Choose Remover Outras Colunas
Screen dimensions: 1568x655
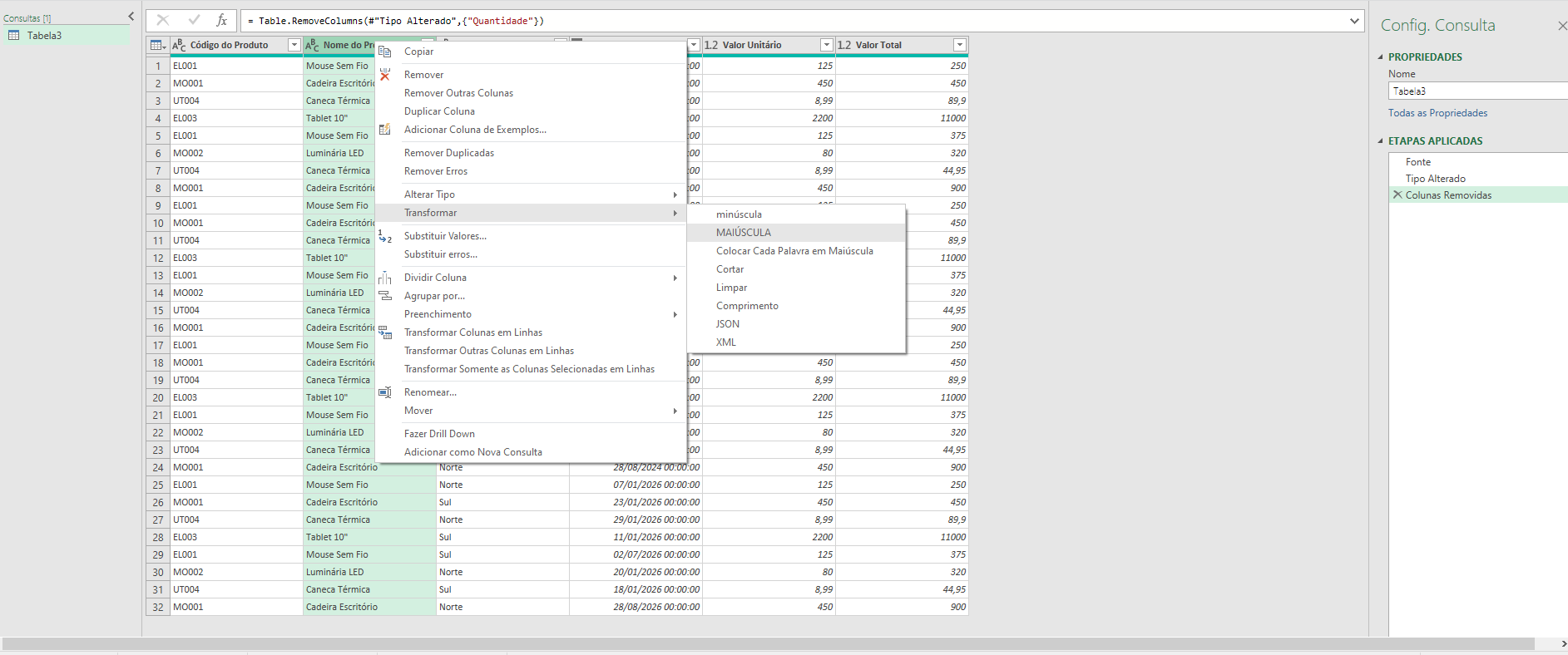point(531,93)
